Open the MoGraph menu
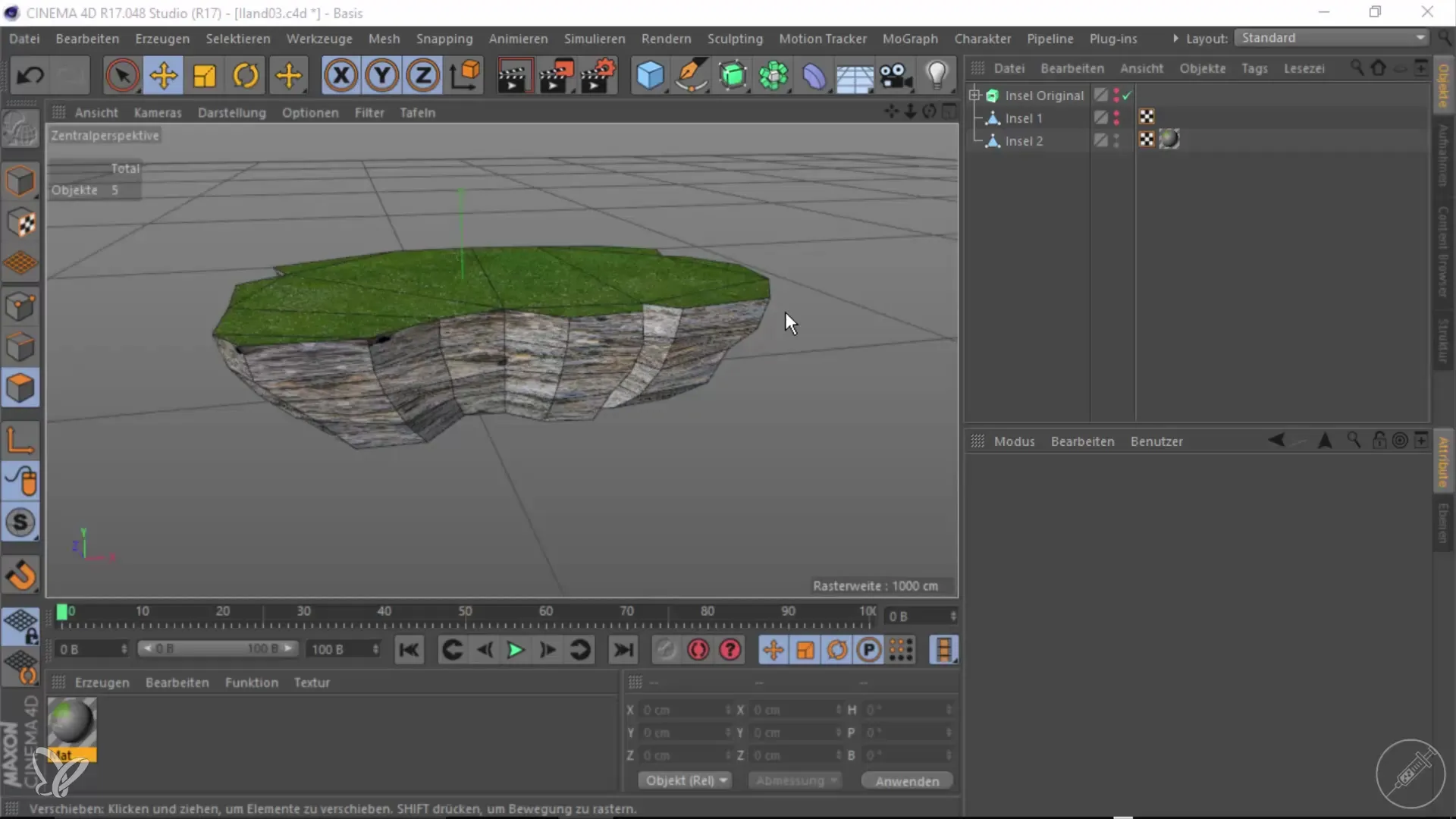The image size is (1456, 819). (x=910, y=39)
